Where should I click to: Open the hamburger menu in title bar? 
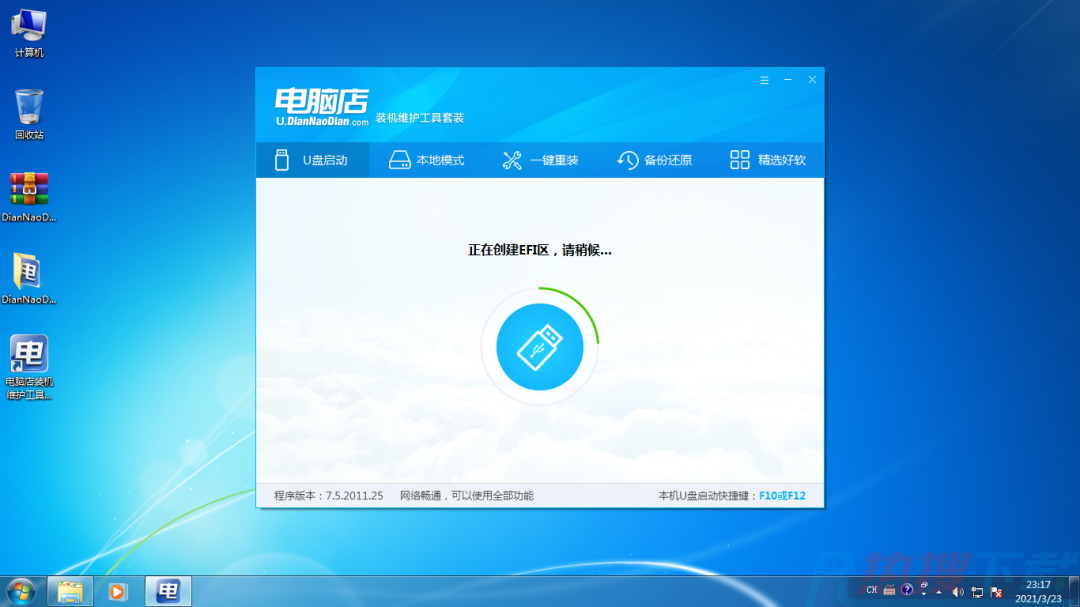(765, 81)
